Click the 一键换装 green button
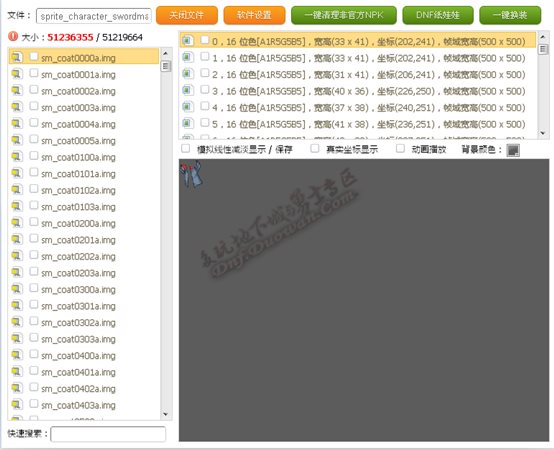 click(x=510, y=15)
